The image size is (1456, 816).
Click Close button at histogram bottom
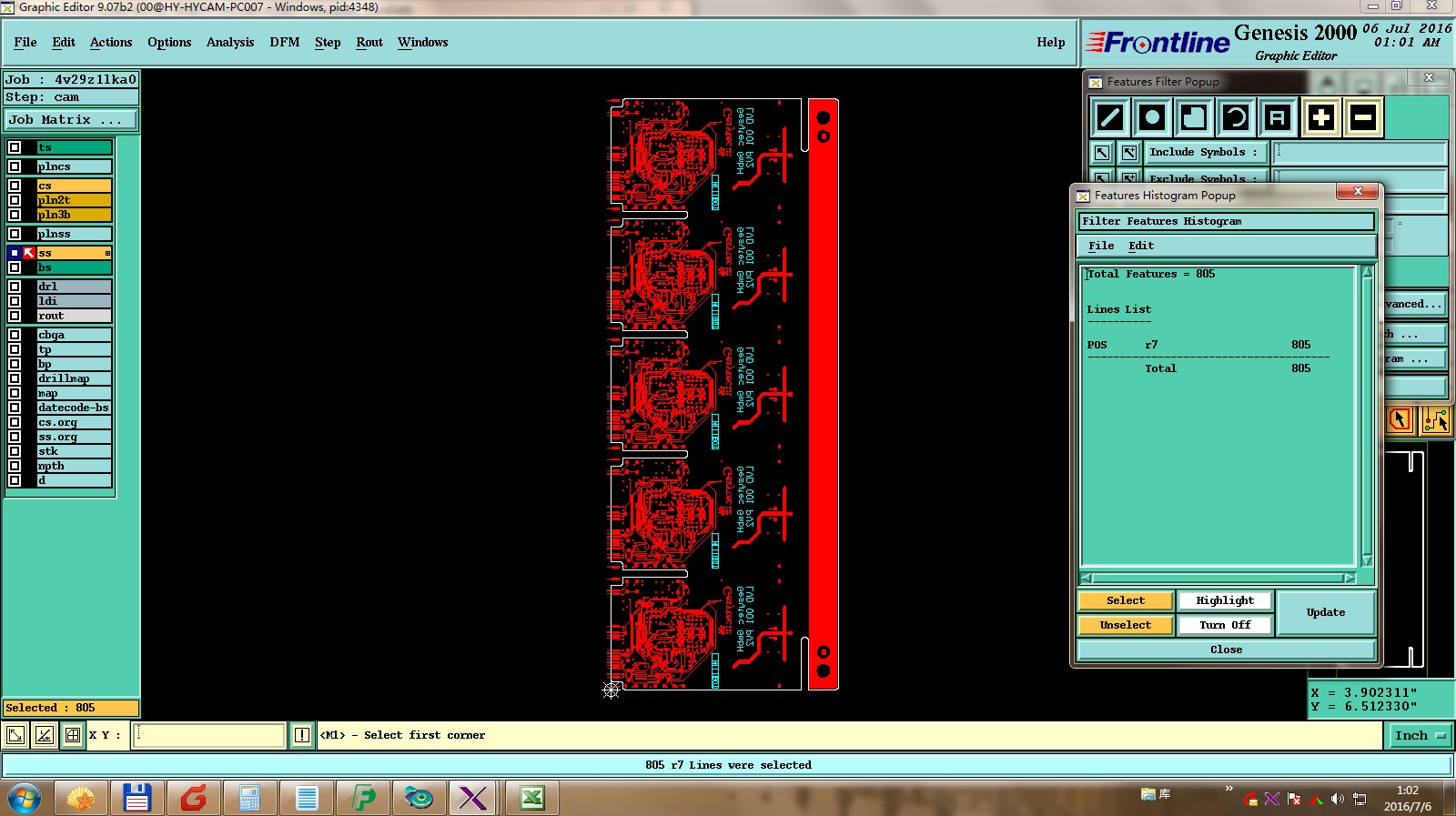(x=1226, y=650)
